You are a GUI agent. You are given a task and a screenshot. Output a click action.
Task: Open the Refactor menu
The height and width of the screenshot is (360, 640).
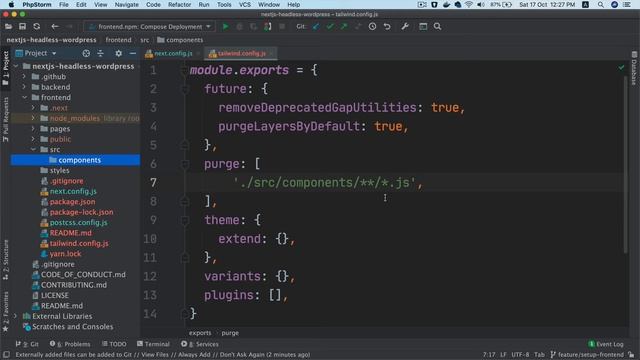pyautogui.click(x=180, y=4)
